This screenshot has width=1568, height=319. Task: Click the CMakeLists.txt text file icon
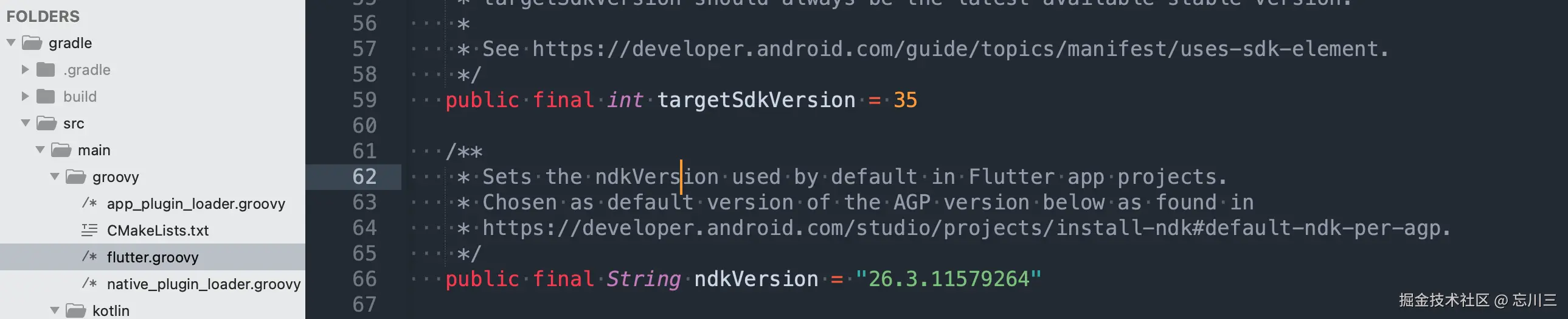89,230
